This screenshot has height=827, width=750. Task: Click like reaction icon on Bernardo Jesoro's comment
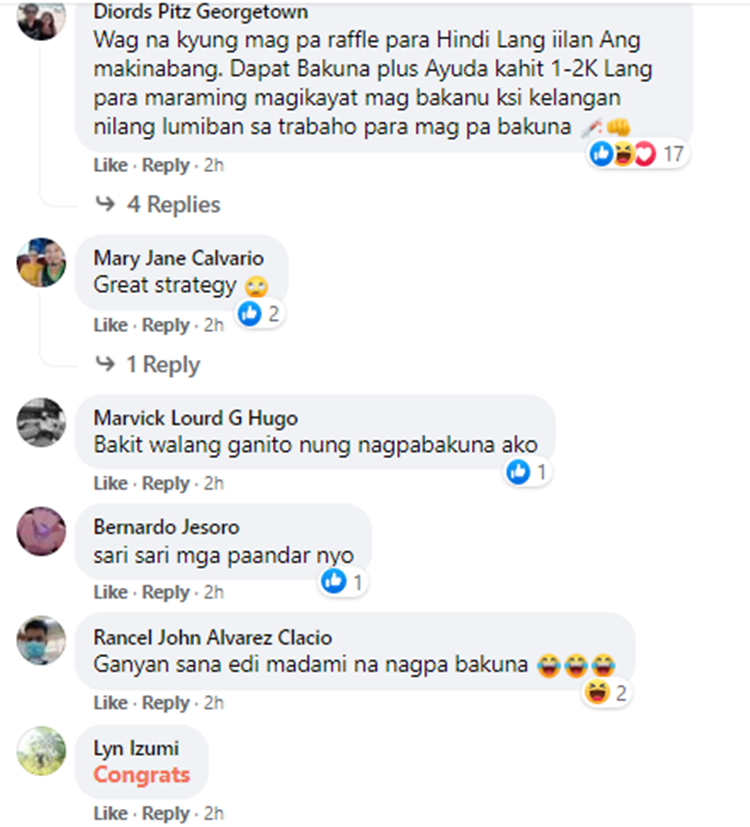[334, 581]
